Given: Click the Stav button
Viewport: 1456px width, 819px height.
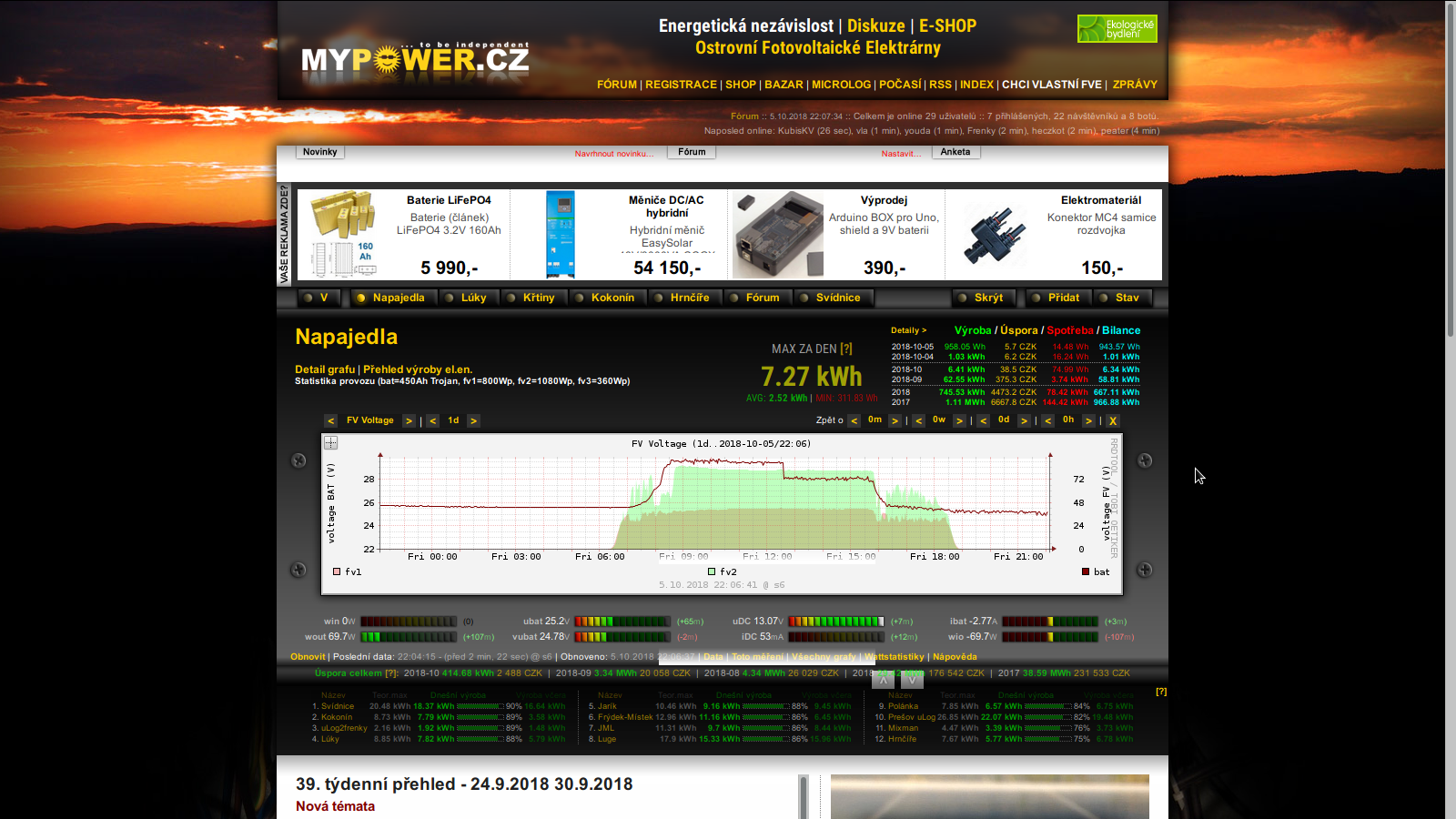Looking at the screenshot, I should point(1121,298).
